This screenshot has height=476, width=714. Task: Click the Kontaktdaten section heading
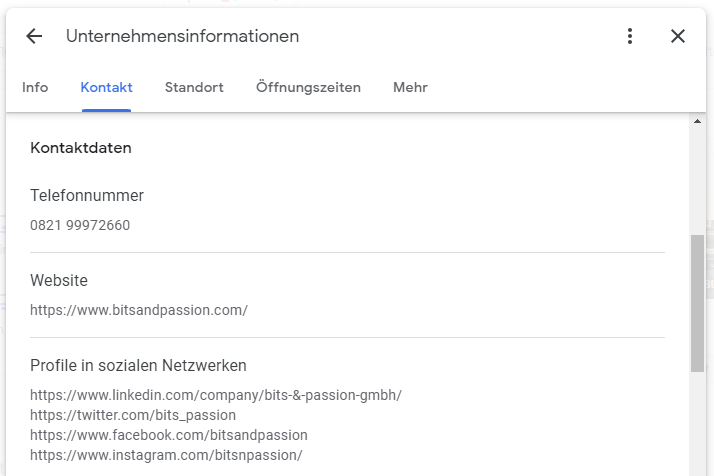(81, 148)
